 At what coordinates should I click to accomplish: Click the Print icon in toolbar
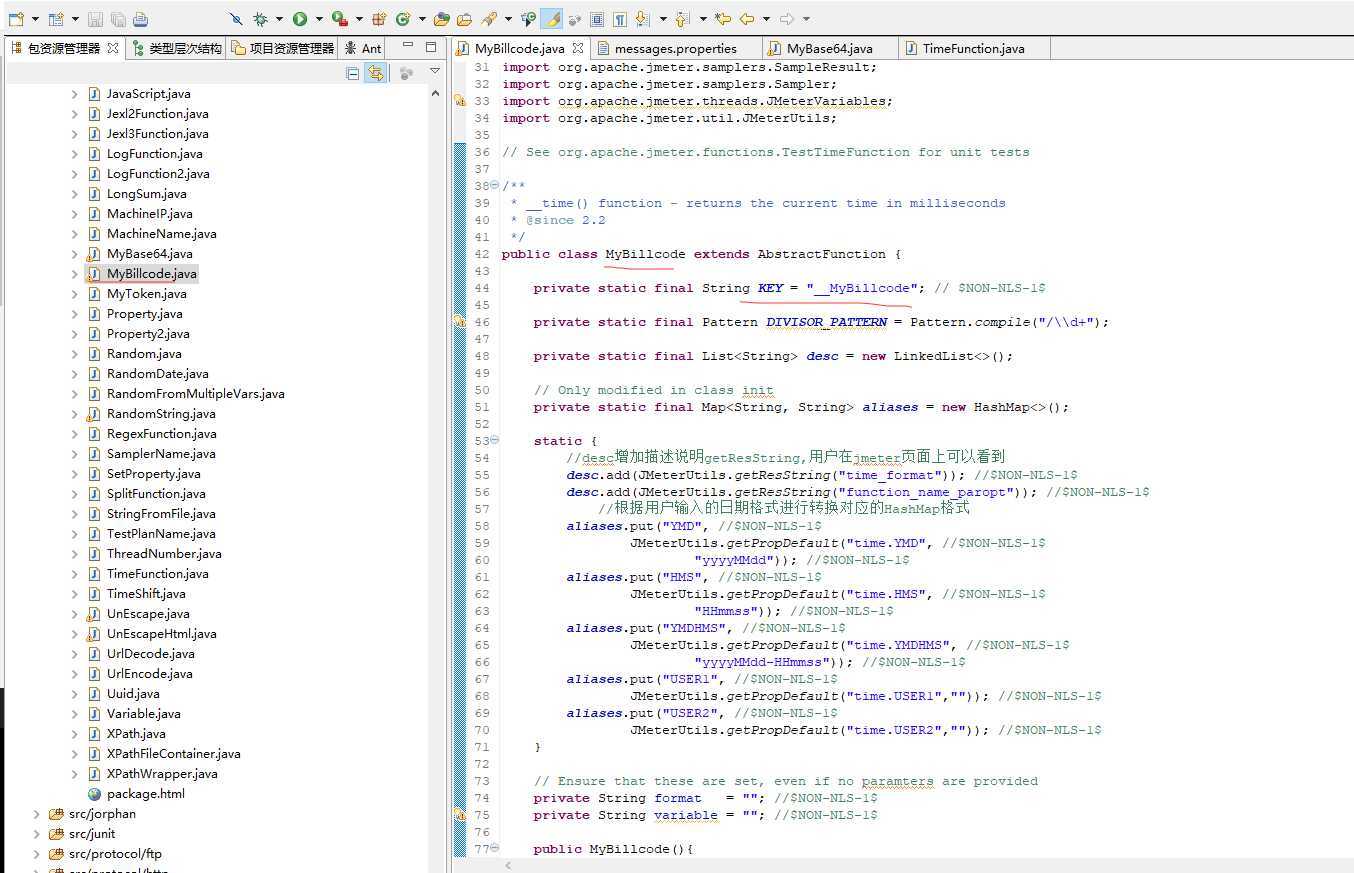pos(141,18)
